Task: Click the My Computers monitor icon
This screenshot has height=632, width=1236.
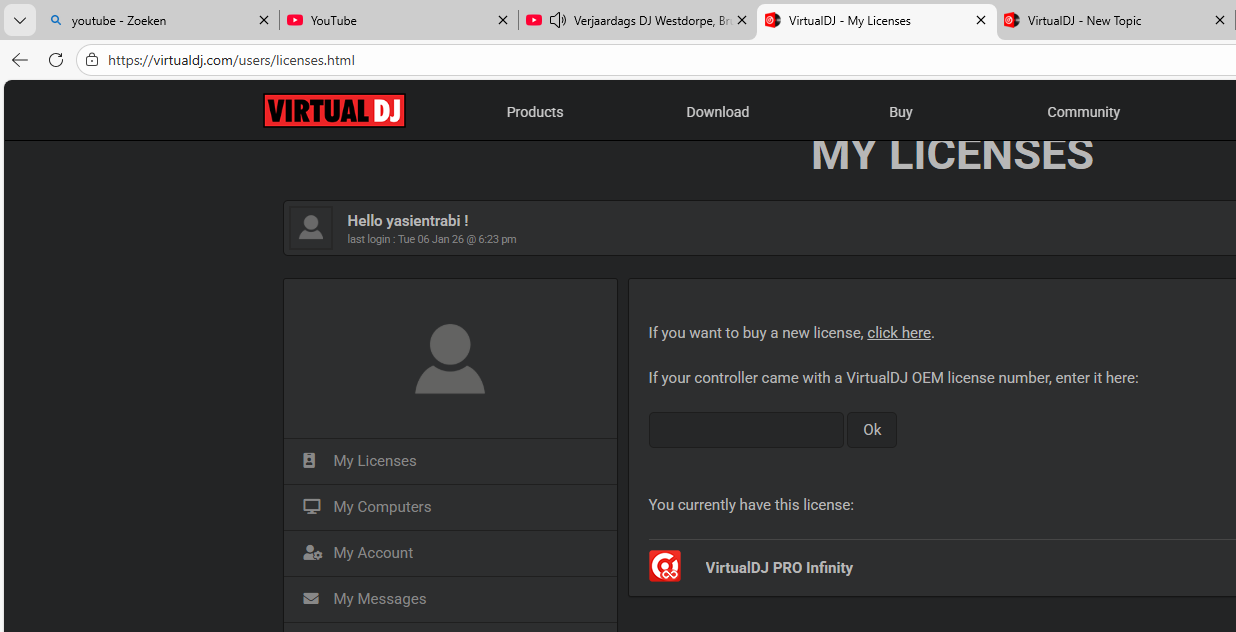Action: (312, 507)
